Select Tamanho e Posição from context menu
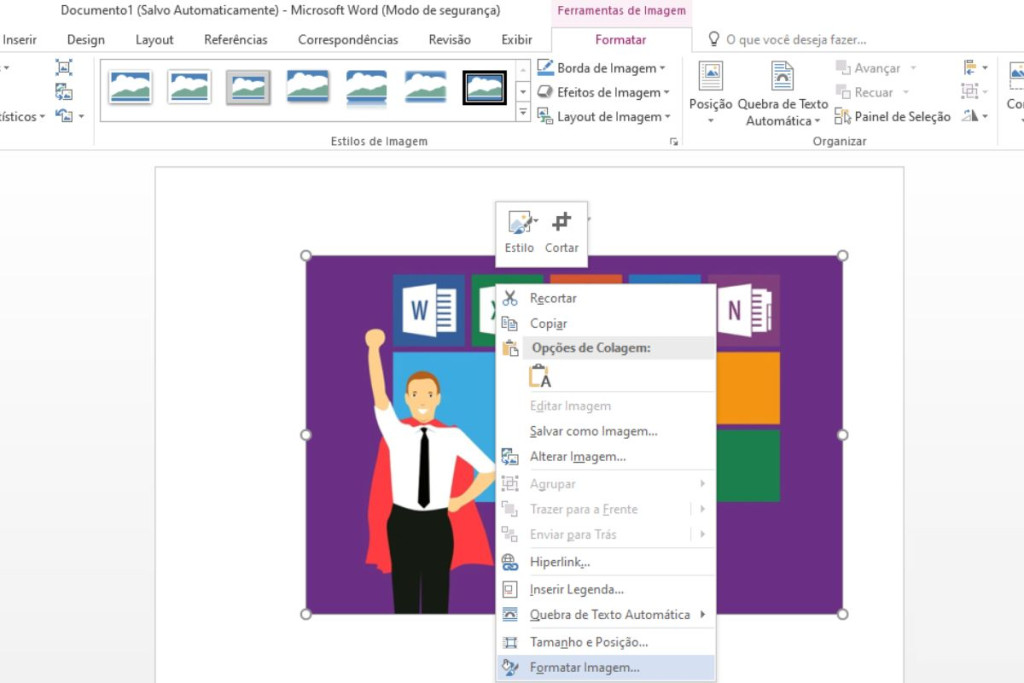 coord(588,642)
